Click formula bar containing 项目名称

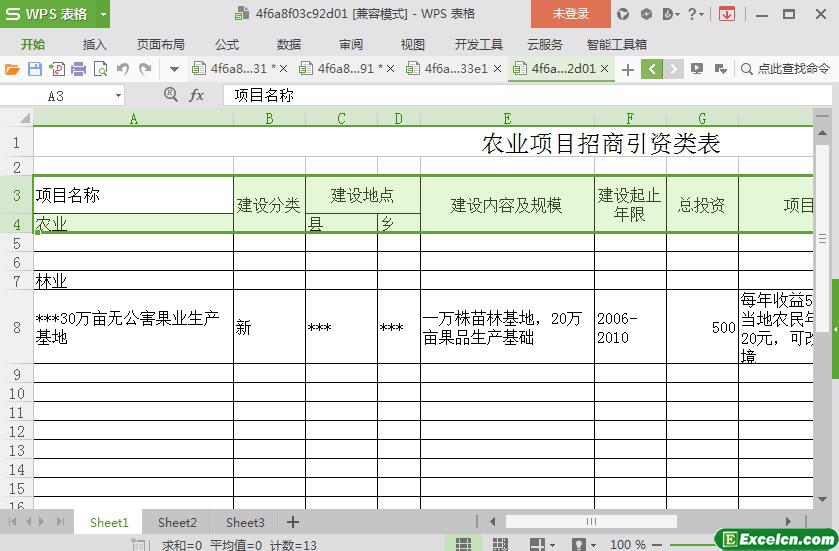[x=527, y=96]
